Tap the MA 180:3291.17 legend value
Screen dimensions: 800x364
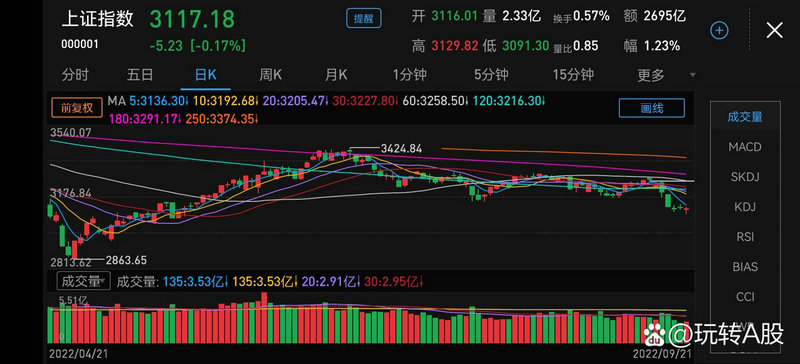(x=145, y=118)
